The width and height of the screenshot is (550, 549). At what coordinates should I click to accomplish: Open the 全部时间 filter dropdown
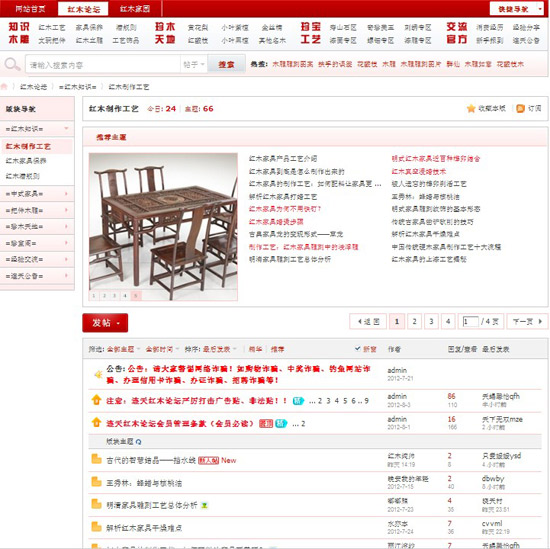click(x=162, y=349)
